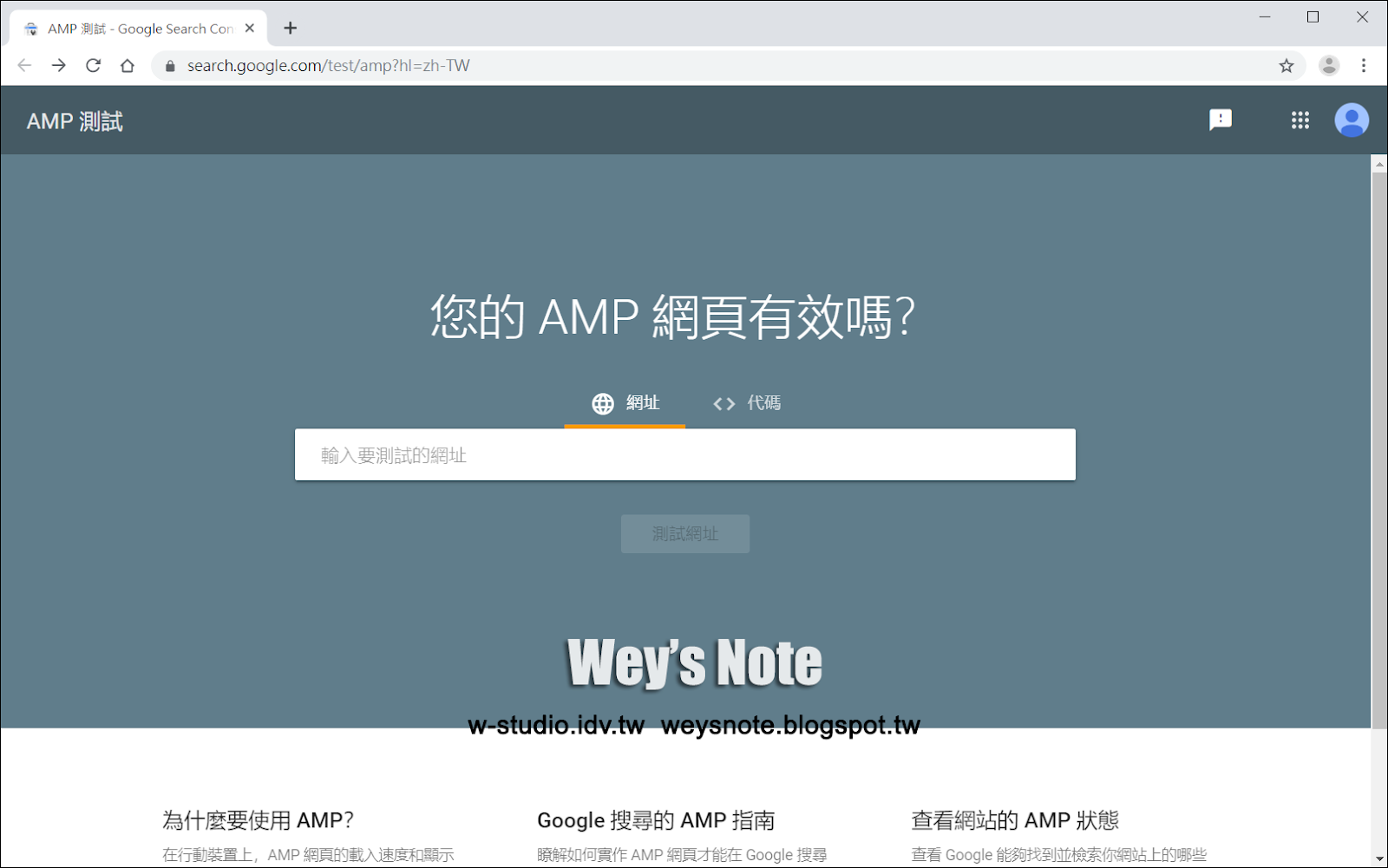Open a new browser tab
The width and height of the screenshot is (1388, 868).
tap(290, 28)
